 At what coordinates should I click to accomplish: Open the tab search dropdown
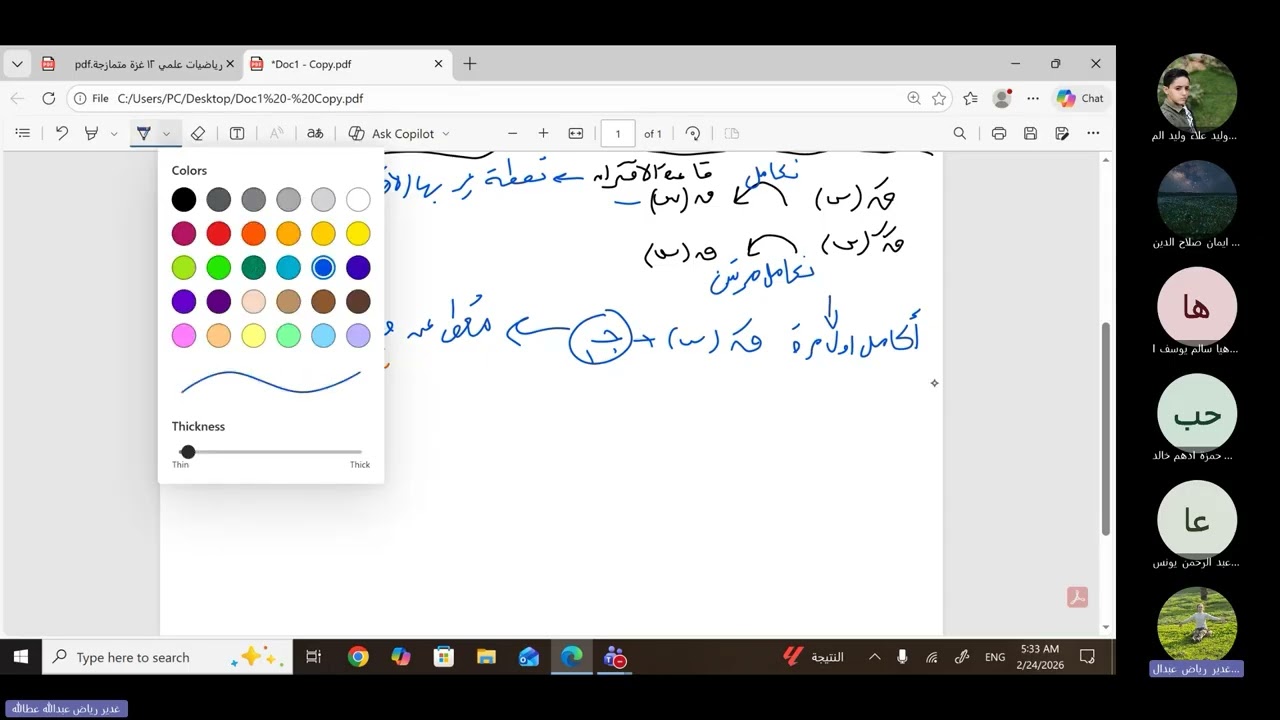17,64
